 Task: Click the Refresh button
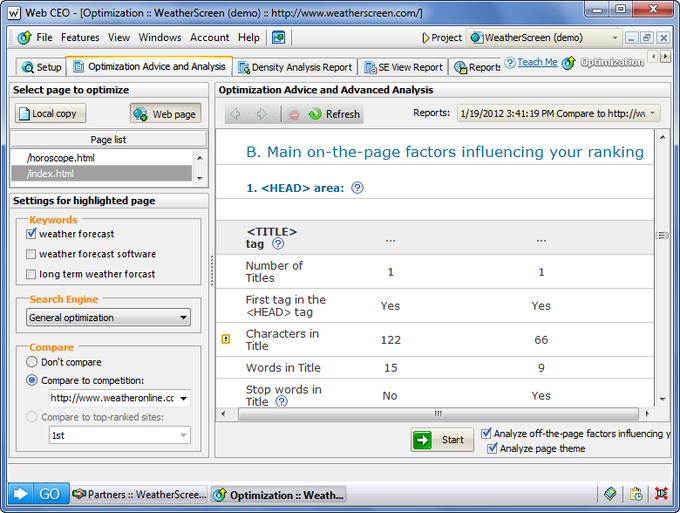334,114
